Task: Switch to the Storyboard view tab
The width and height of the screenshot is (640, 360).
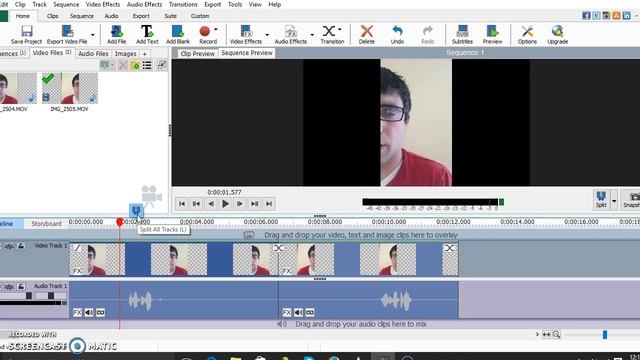Action: [46, 224]
